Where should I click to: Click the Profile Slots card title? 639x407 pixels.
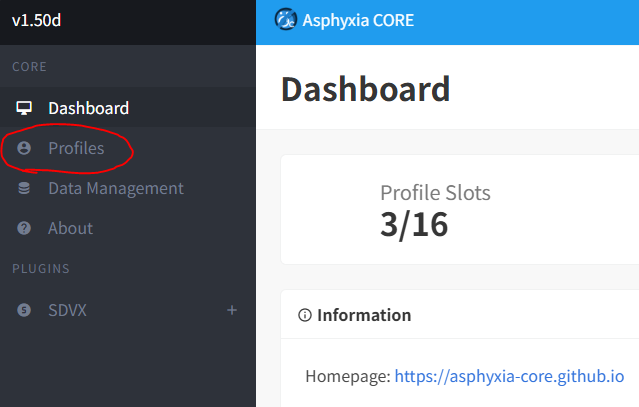435,192
